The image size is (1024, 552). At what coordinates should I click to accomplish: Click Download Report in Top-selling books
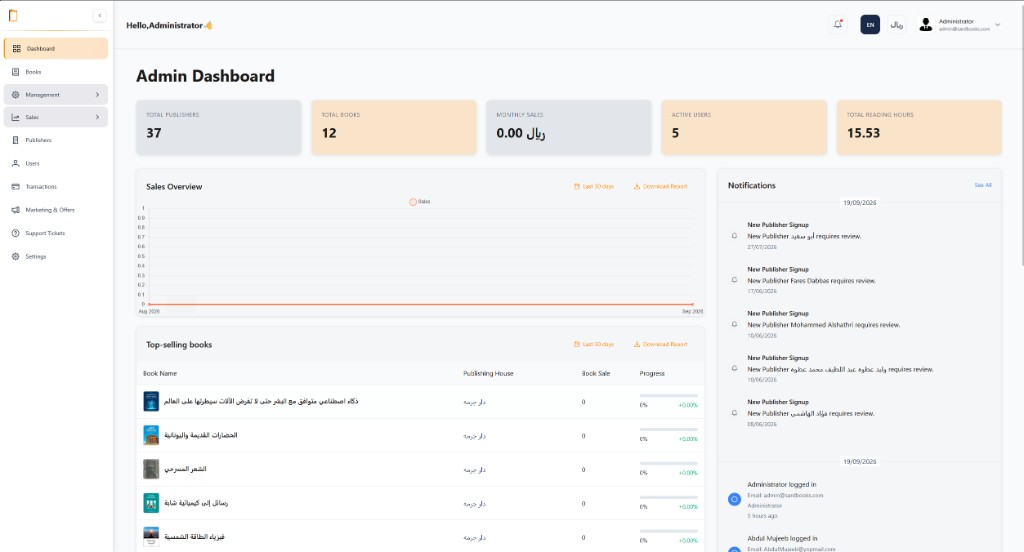coord(661,344)
